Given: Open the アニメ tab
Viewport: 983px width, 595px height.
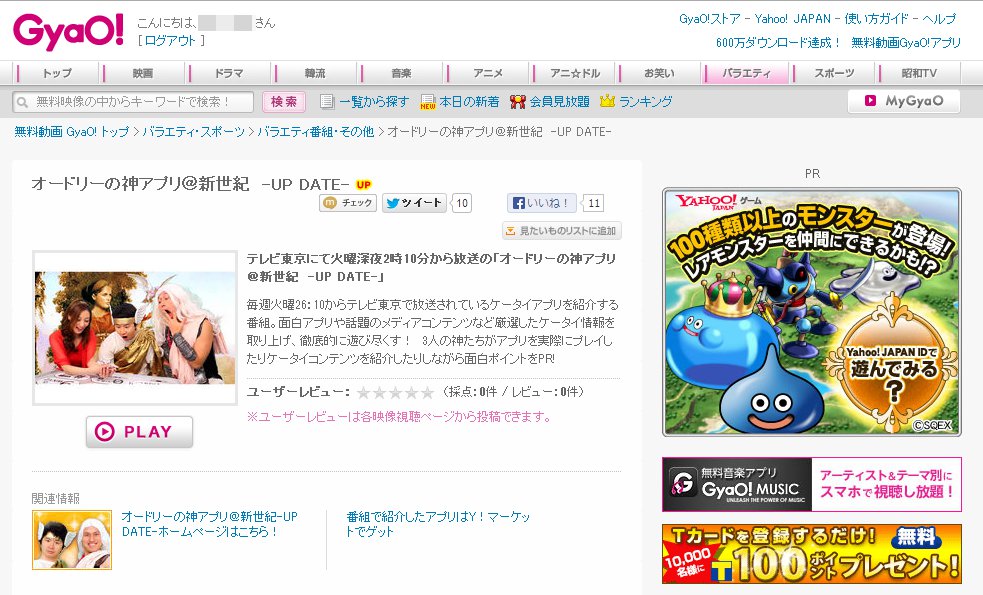Looking at the screenshot, I should tap(488, 73).
